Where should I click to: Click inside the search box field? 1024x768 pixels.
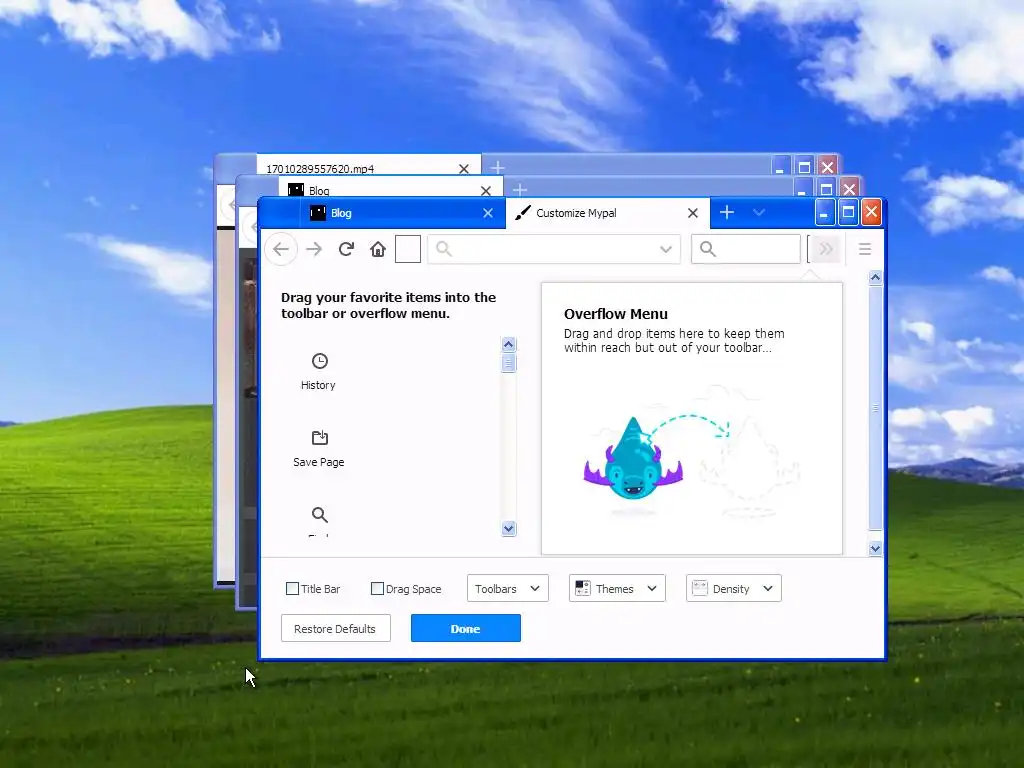(x=746, y=249)
